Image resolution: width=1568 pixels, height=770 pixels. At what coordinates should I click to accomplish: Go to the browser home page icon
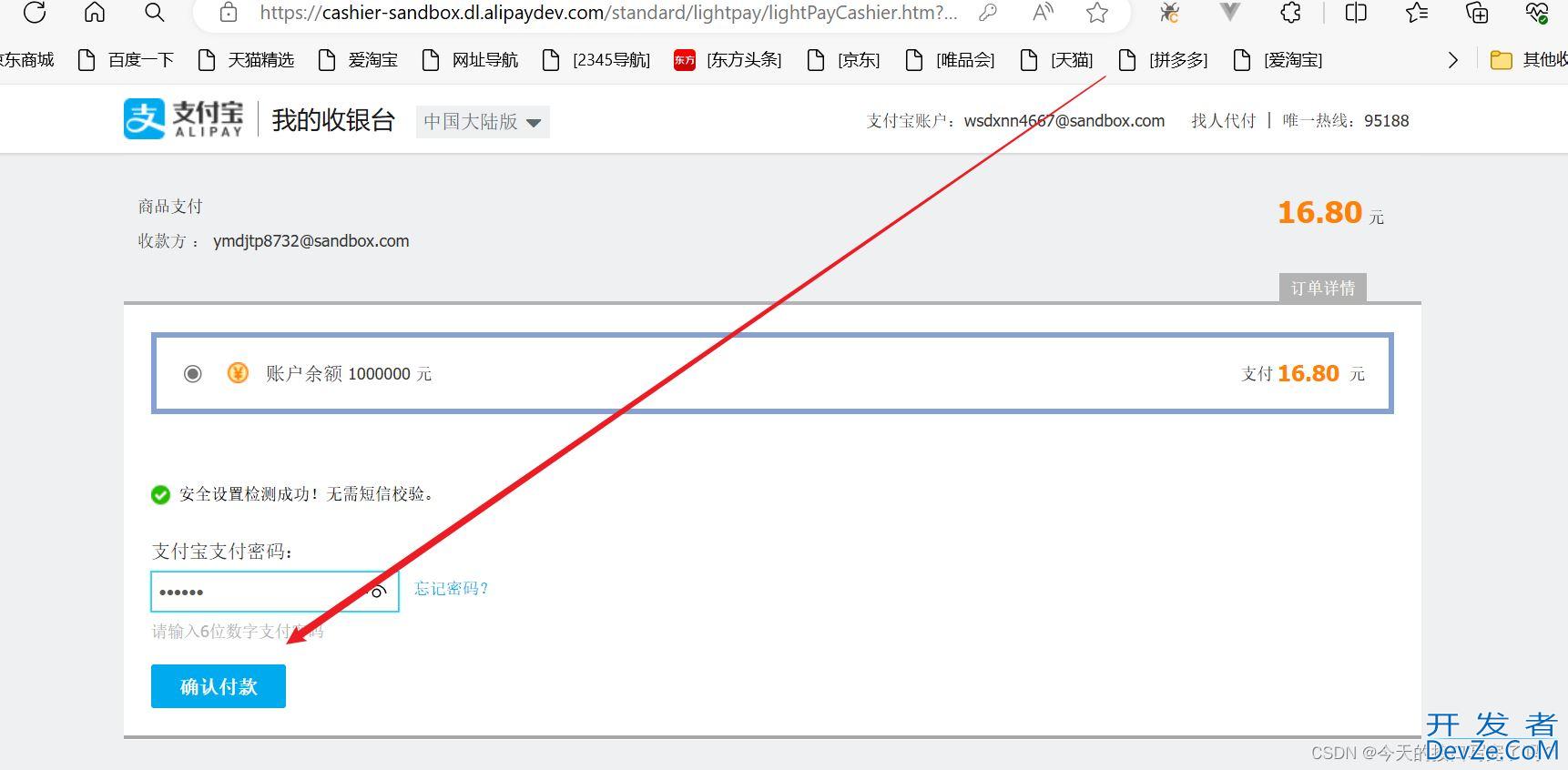pos(95,13)
